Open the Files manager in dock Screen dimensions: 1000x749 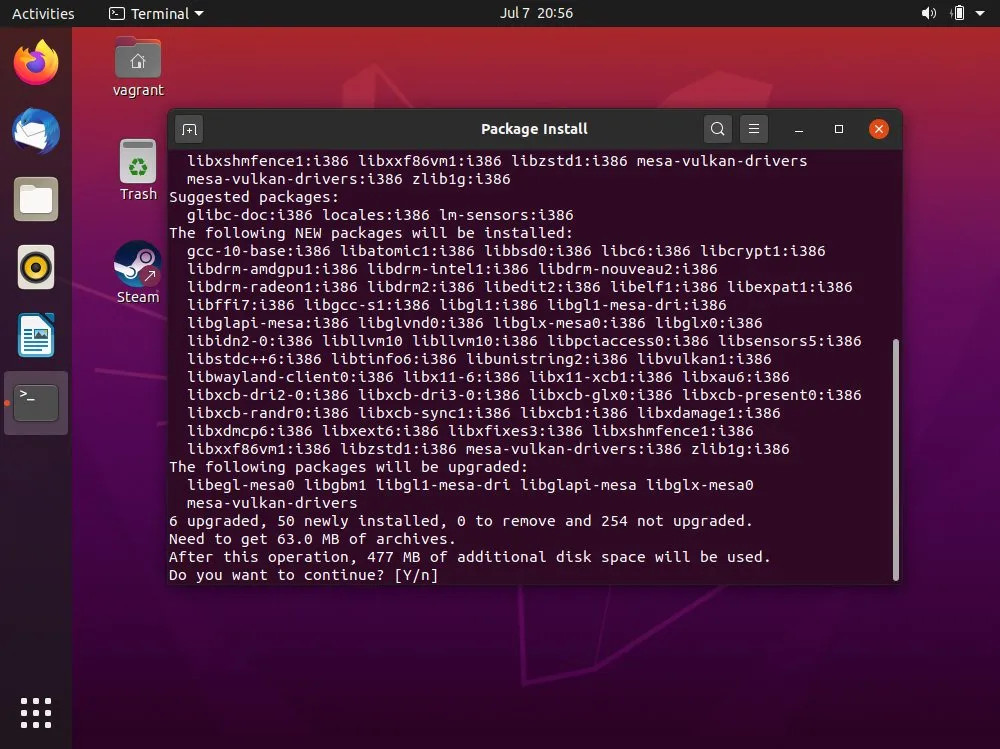[x=36, y=199]
